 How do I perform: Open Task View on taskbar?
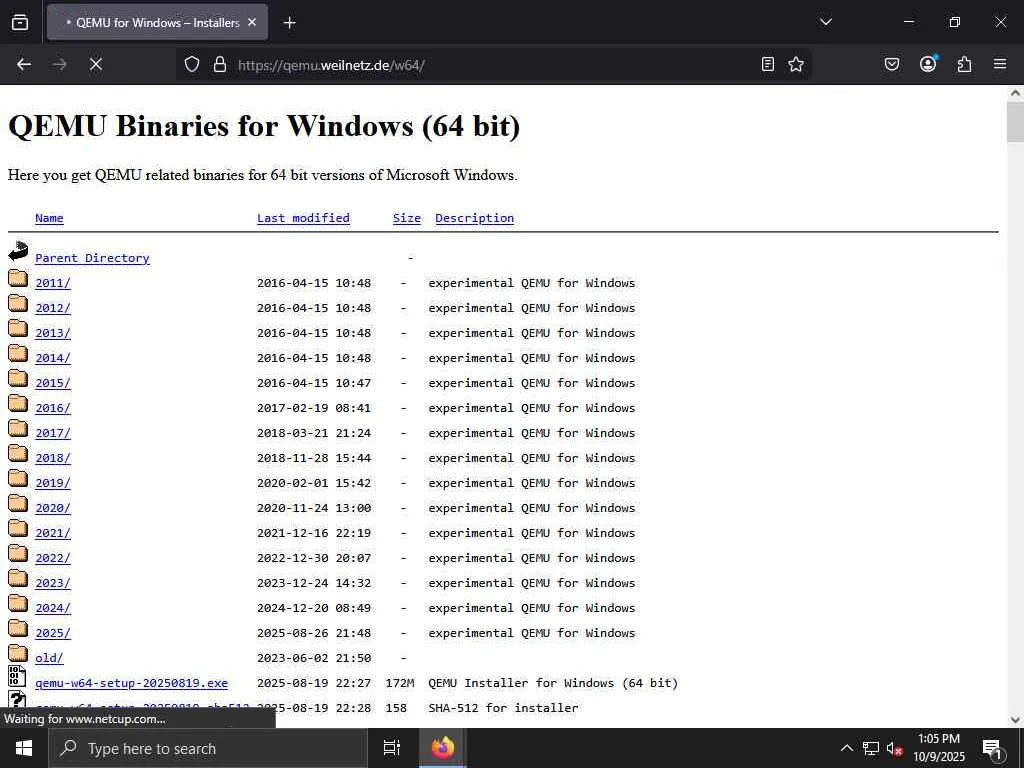(392, 748)
